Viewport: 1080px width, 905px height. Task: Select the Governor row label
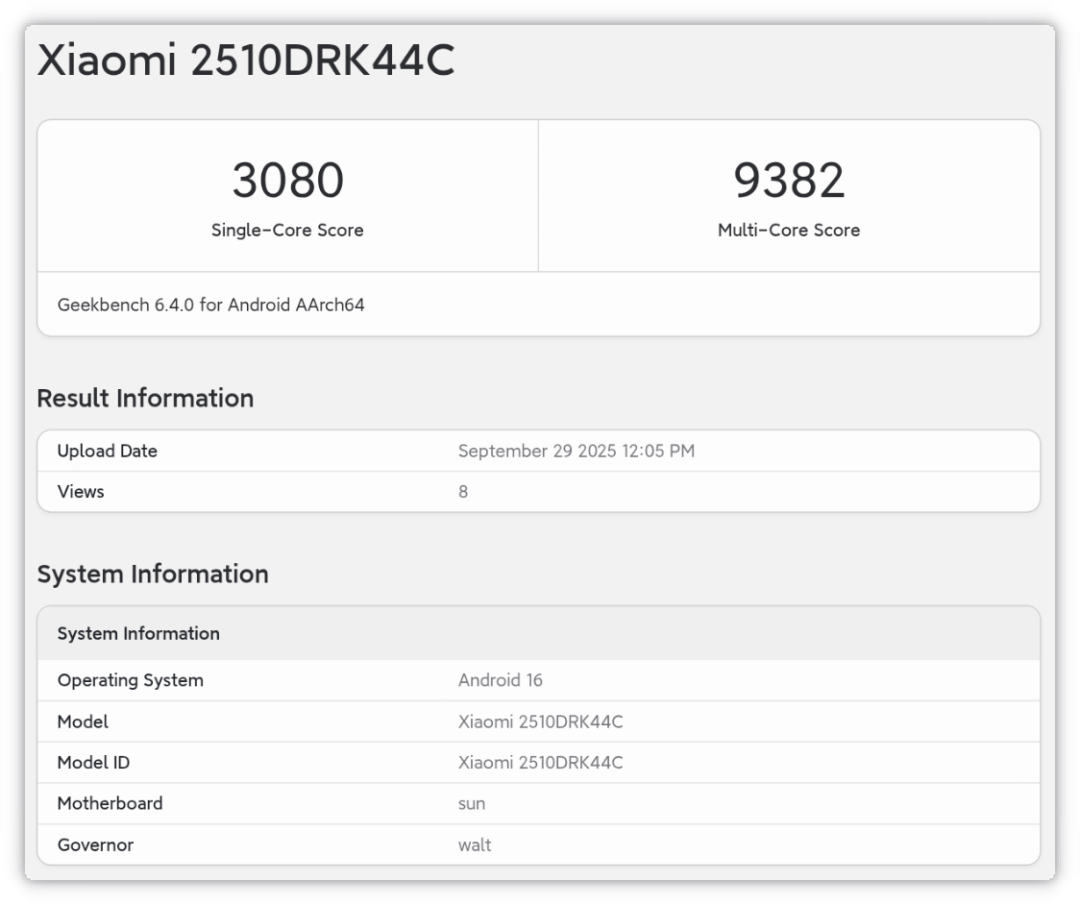[95, 845]
